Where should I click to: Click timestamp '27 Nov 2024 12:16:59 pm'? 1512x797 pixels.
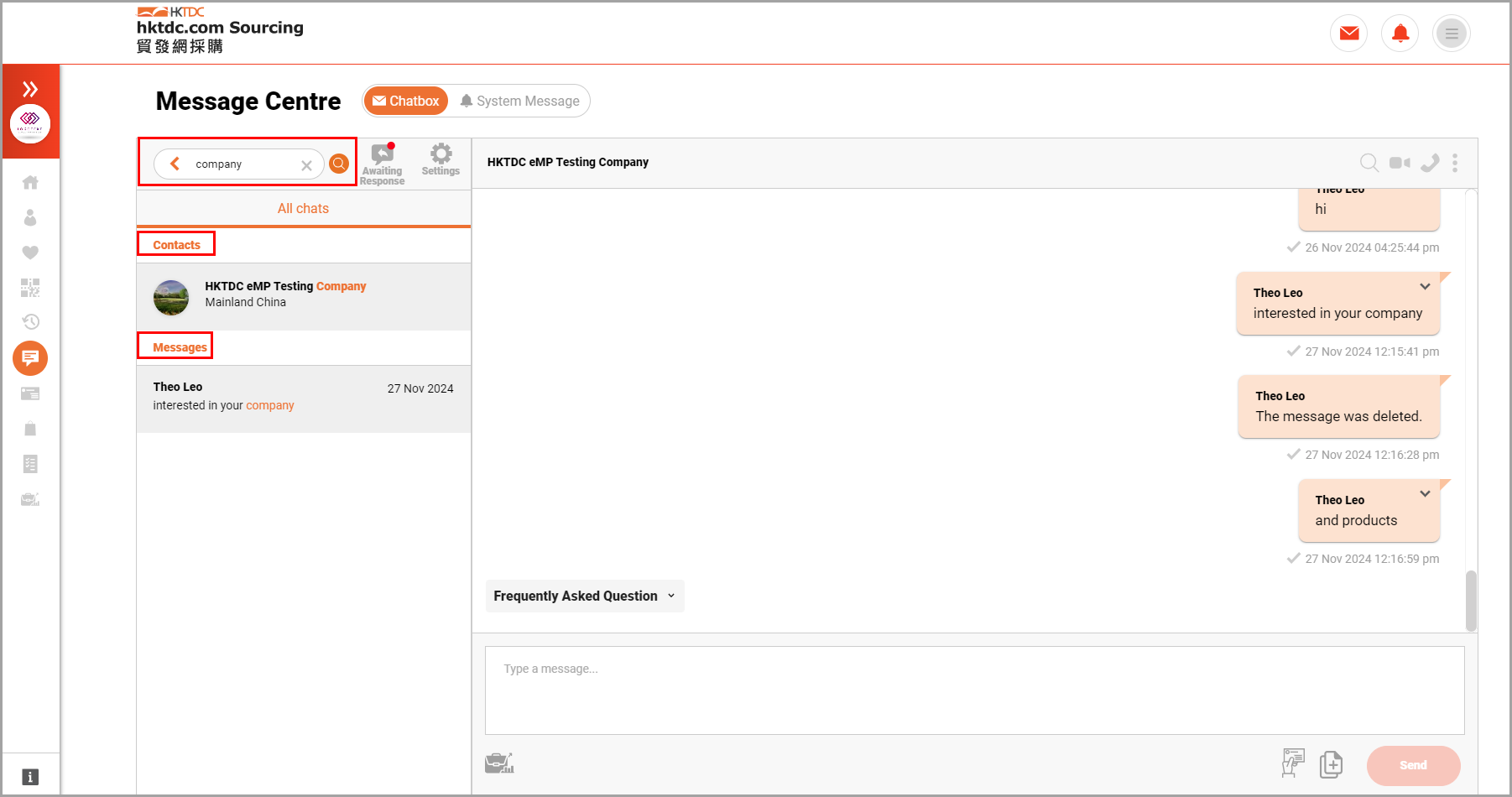(x=1372, y=559)
